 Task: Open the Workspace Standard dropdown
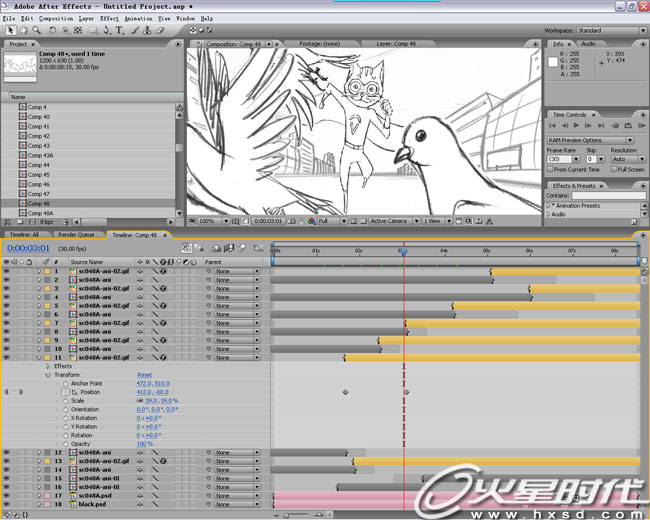(x=611, y=31)
